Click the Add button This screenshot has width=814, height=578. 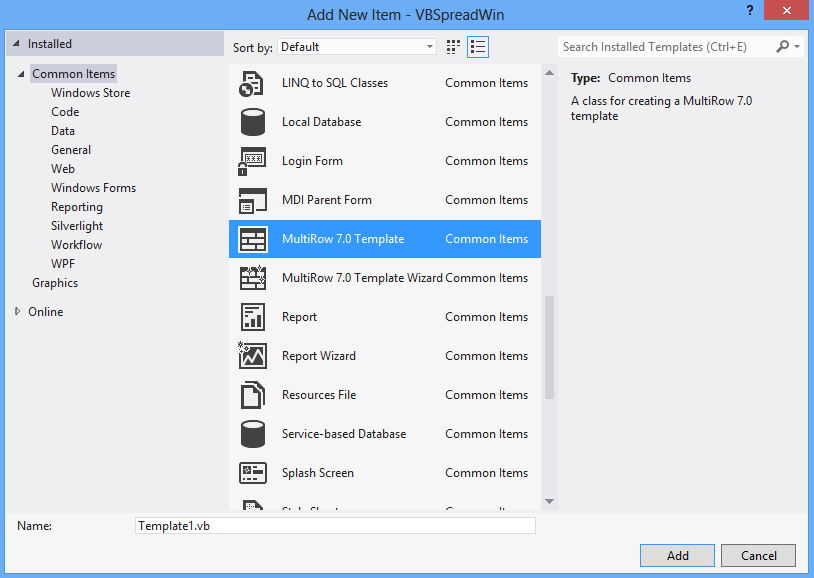(677, 556)
